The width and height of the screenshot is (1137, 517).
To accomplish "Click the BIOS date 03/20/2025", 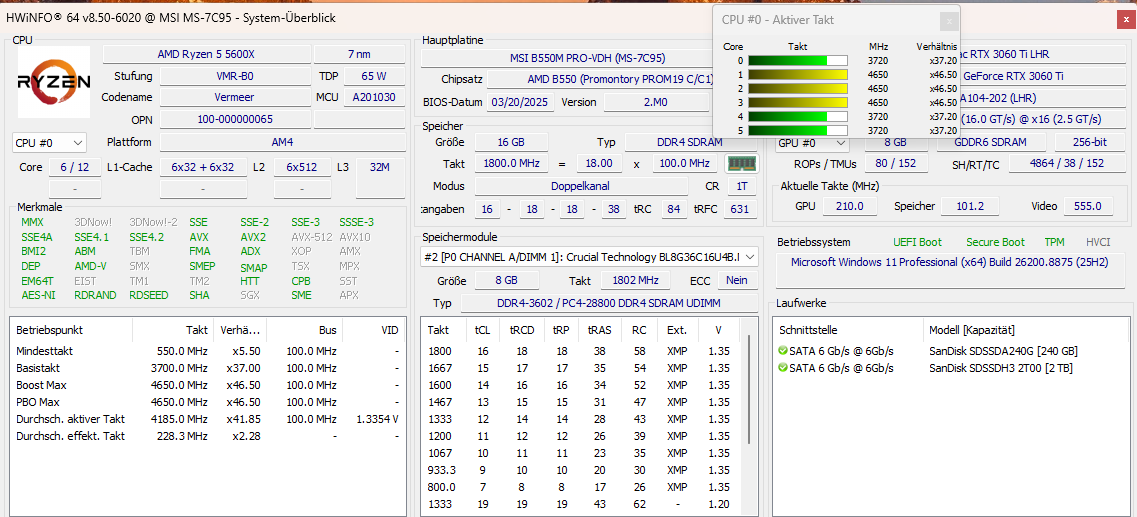I will click(521, 102).
